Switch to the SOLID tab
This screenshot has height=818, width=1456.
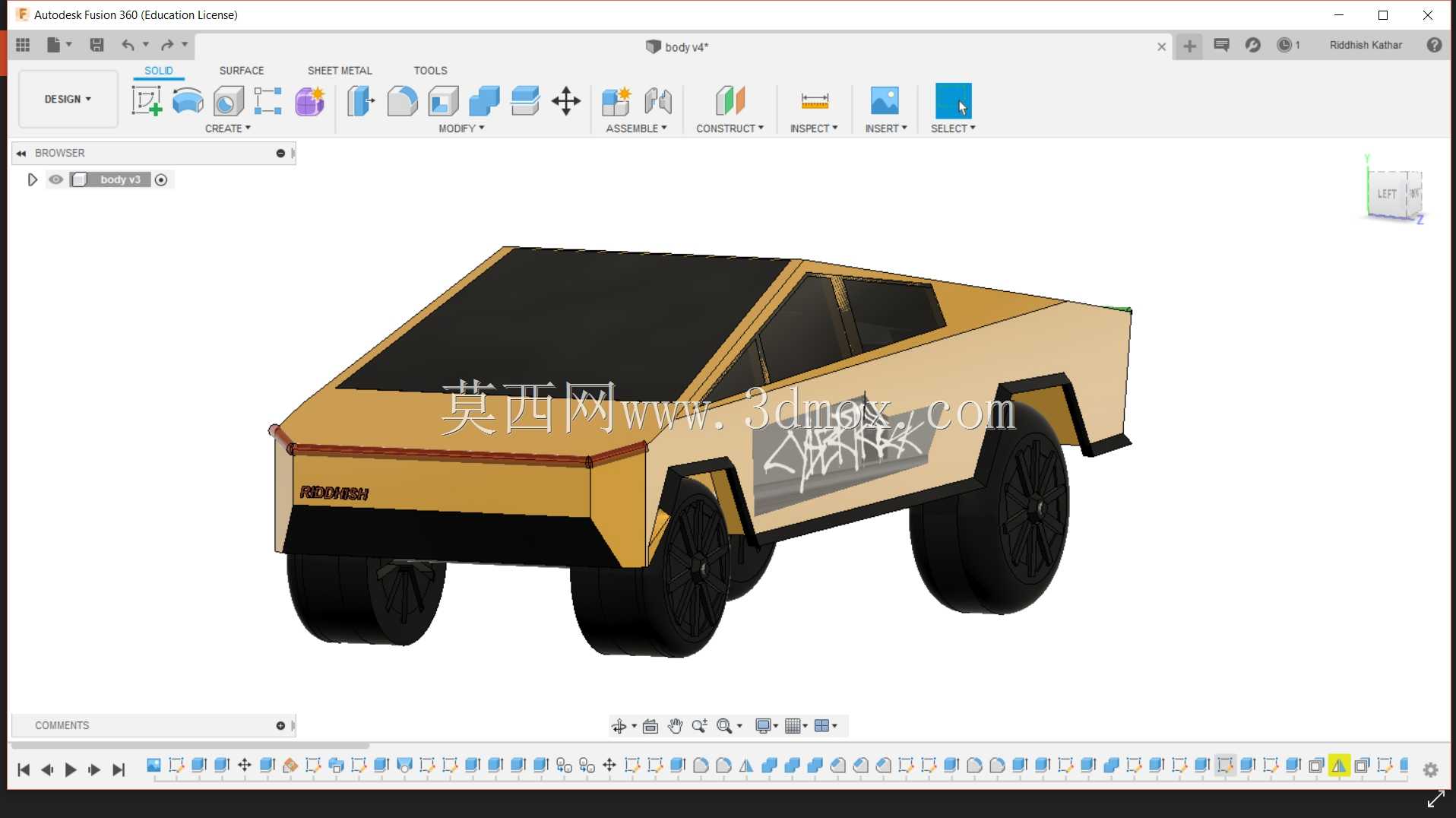pos(159,70)
